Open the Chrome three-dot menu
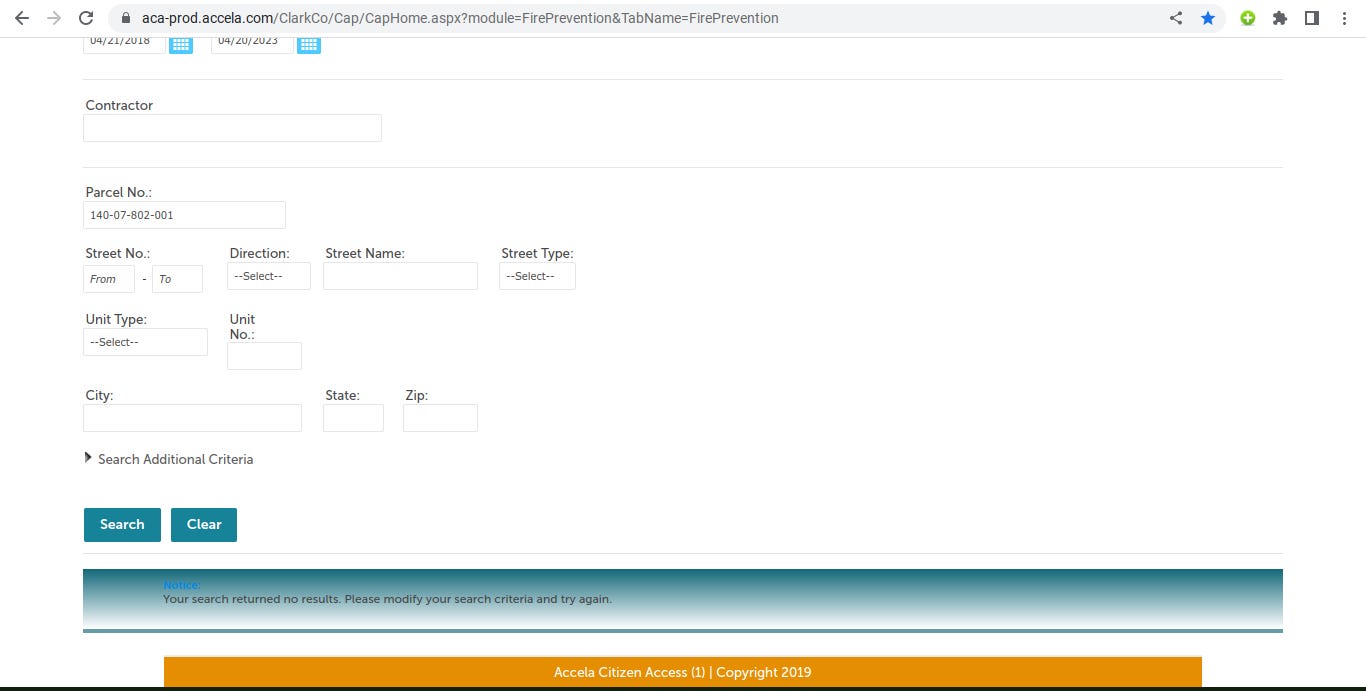1366x691 pixels. click(x=1344, y=18)
